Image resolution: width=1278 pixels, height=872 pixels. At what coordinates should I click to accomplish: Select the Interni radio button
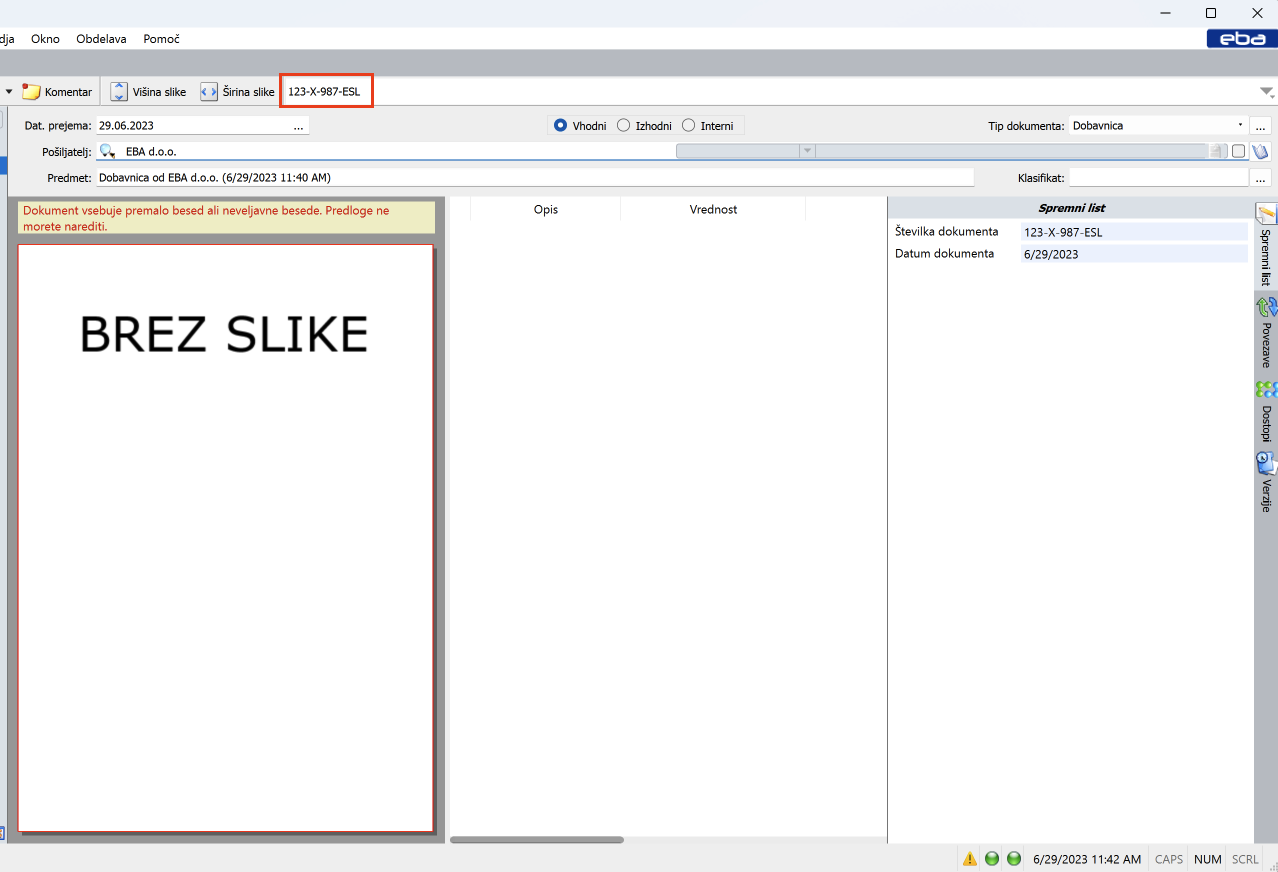(688, 126)
